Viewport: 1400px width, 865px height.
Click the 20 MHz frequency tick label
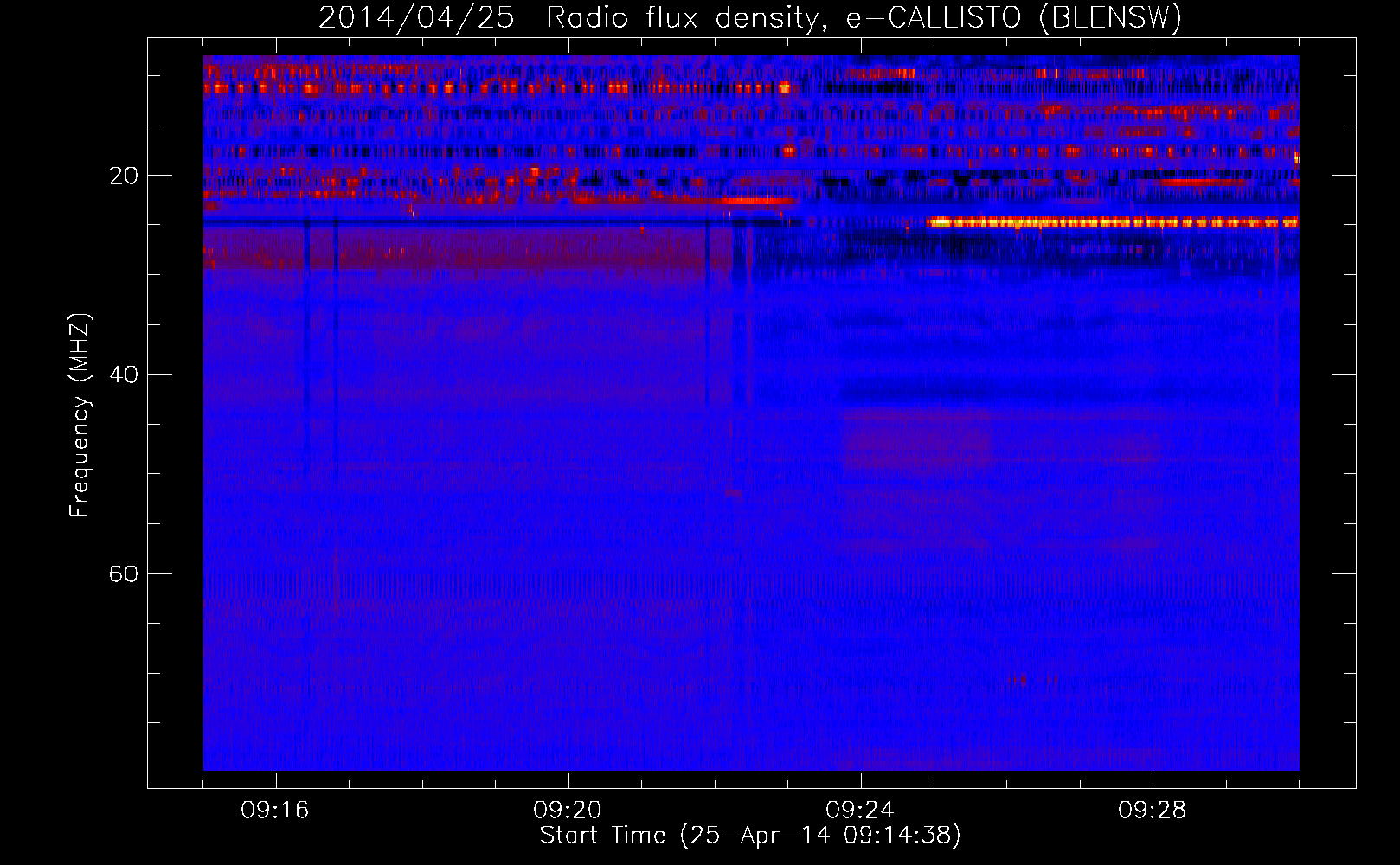click(x=124, y=176)
